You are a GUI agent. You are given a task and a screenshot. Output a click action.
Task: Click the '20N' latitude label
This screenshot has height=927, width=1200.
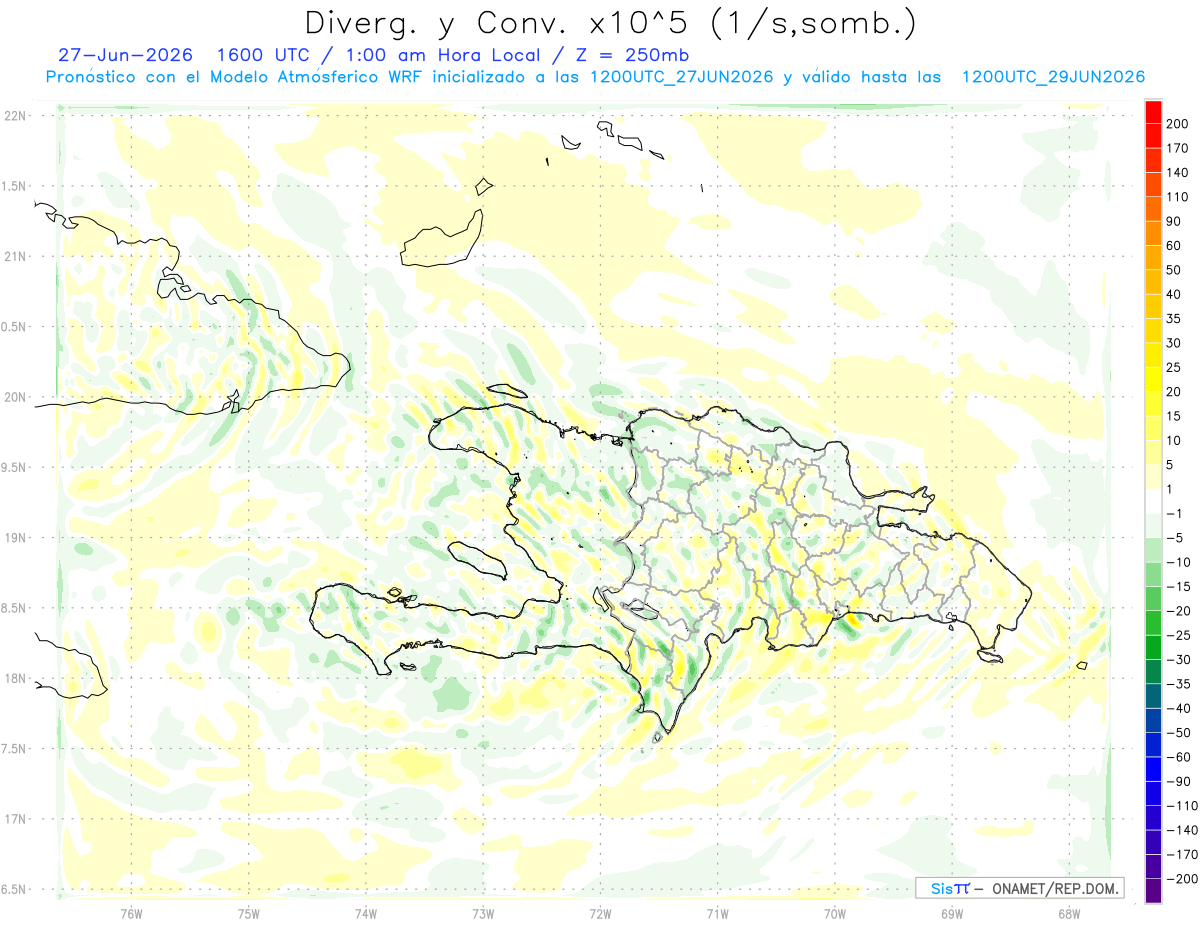[15, 397]
